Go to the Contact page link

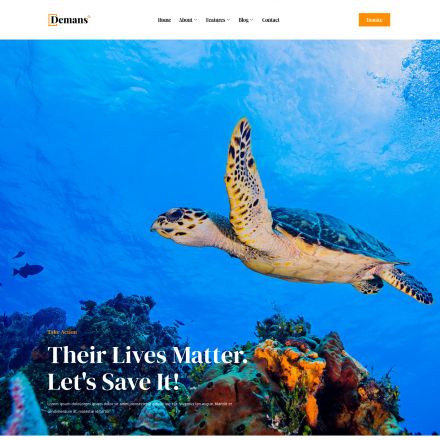271,20
